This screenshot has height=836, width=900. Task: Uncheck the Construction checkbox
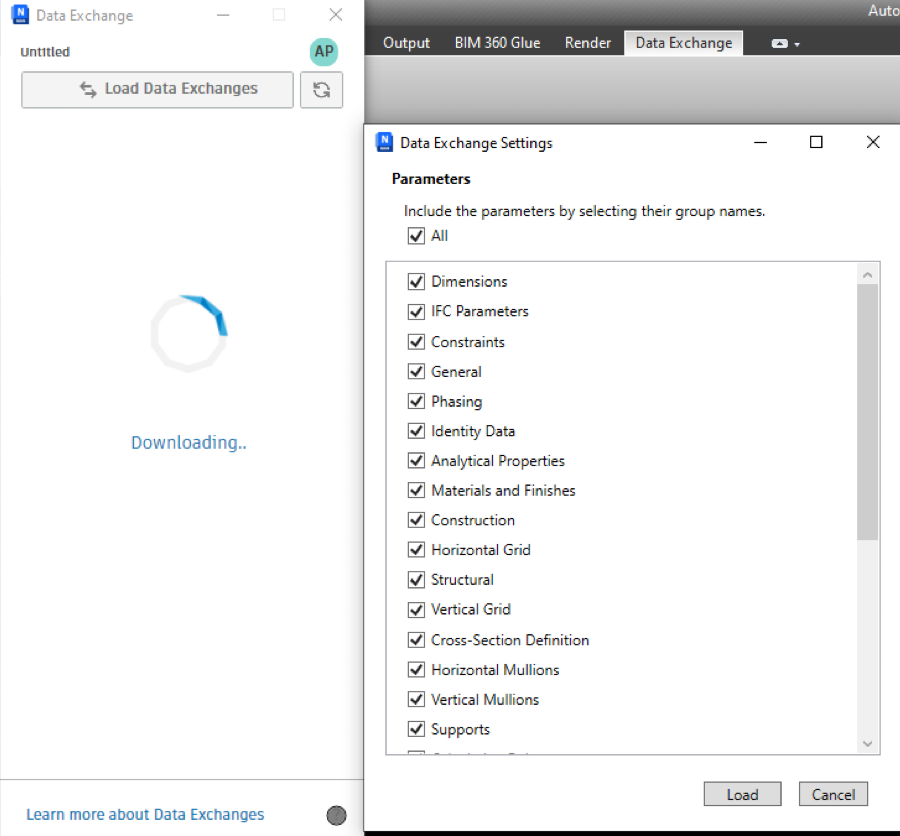tap(416, 520)
